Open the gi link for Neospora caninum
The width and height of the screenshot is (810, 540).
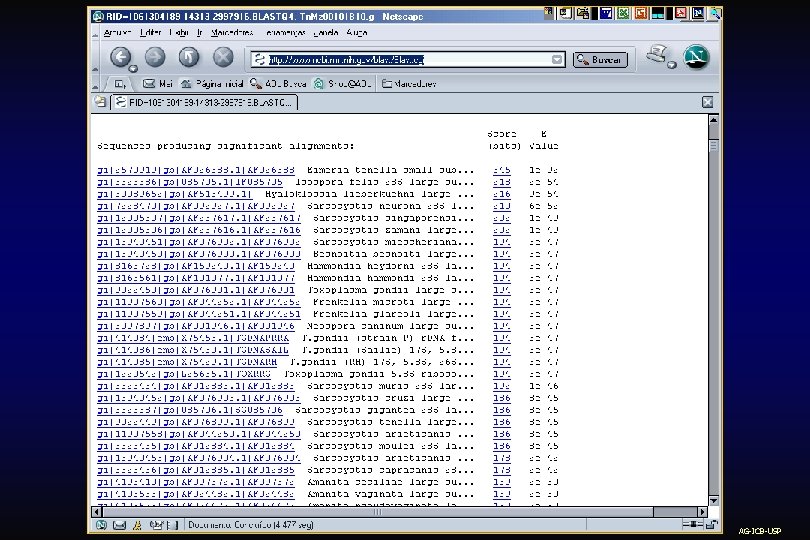(x=196, y=326)
